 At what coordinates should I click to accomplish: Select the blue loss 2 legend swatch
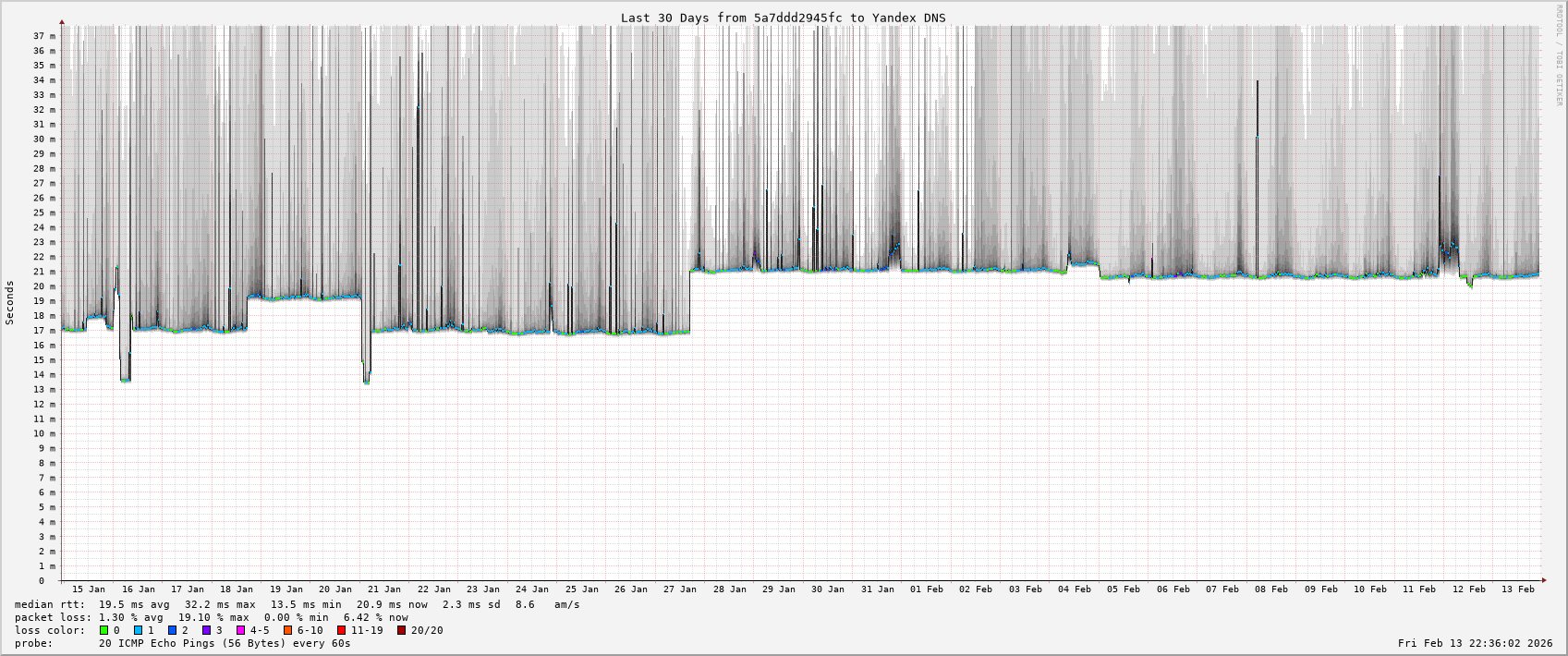pos(172,630)
